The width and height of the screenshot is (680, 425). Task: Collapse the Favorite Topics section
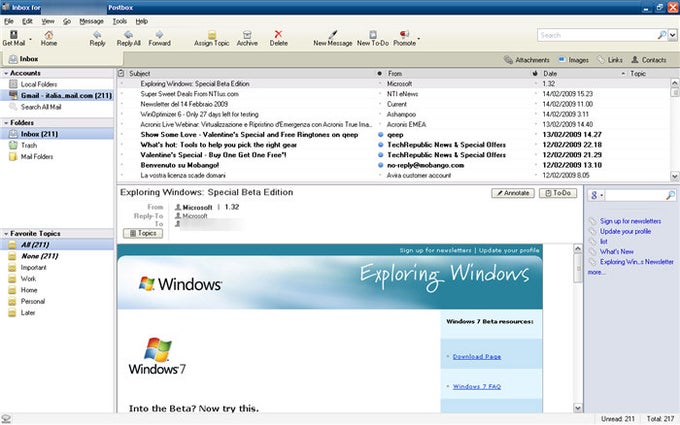tap(6, 233)
